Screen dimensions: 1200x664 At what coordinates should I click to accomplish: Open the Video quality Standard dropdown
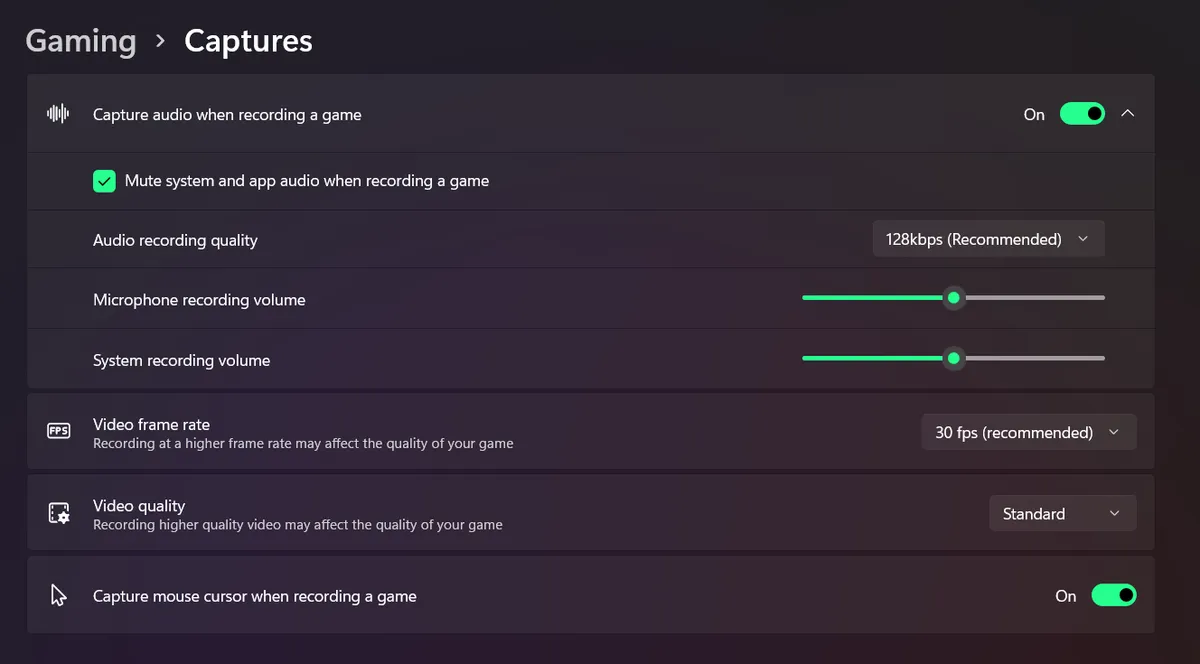click(1062, 514)
